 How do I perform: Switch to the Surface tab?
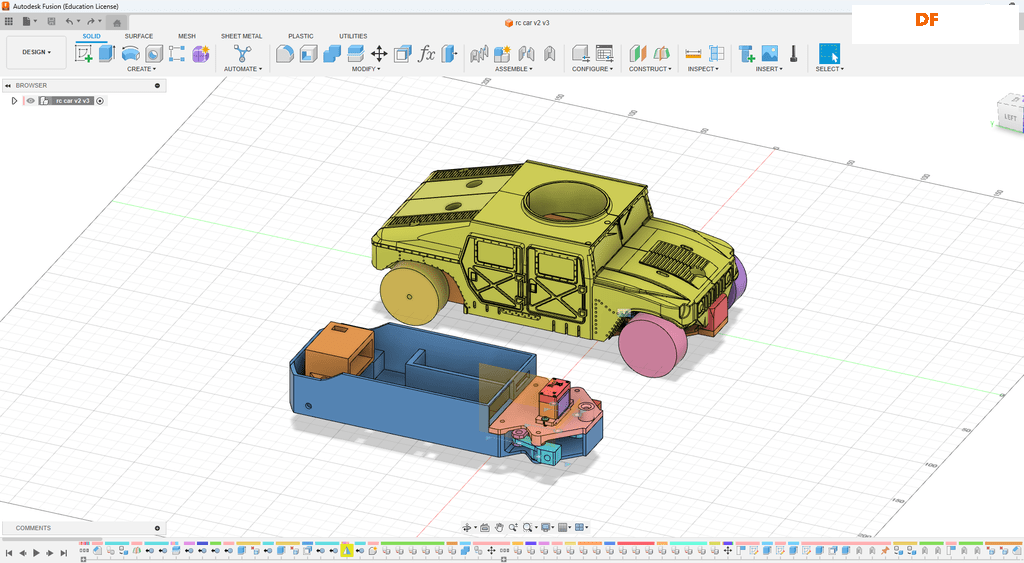[139, 36]
